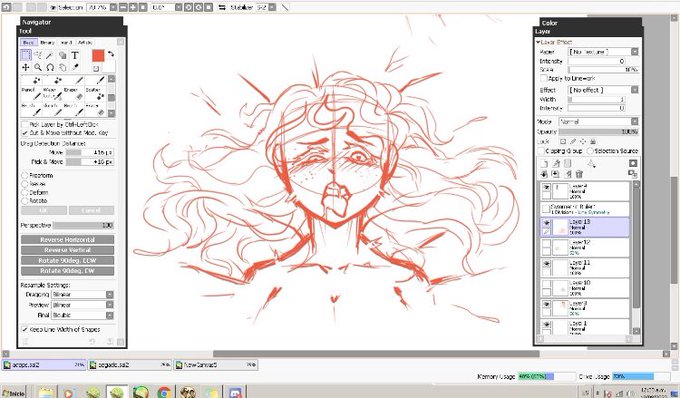This screenshot has height=398, width=680.
Task: Select the Move tool
Action: point(26,67)
